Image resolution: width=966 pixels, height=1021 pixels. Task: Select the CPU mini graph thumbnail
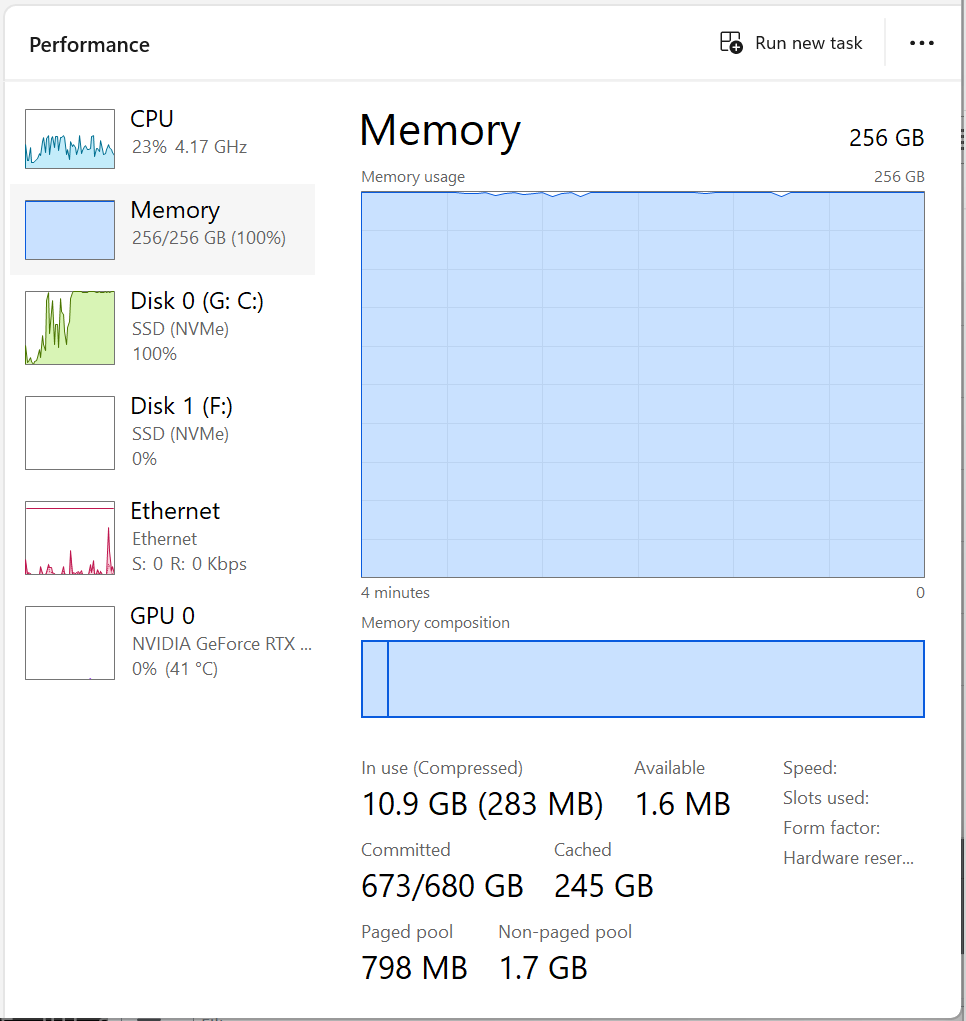tap(70, 139)
